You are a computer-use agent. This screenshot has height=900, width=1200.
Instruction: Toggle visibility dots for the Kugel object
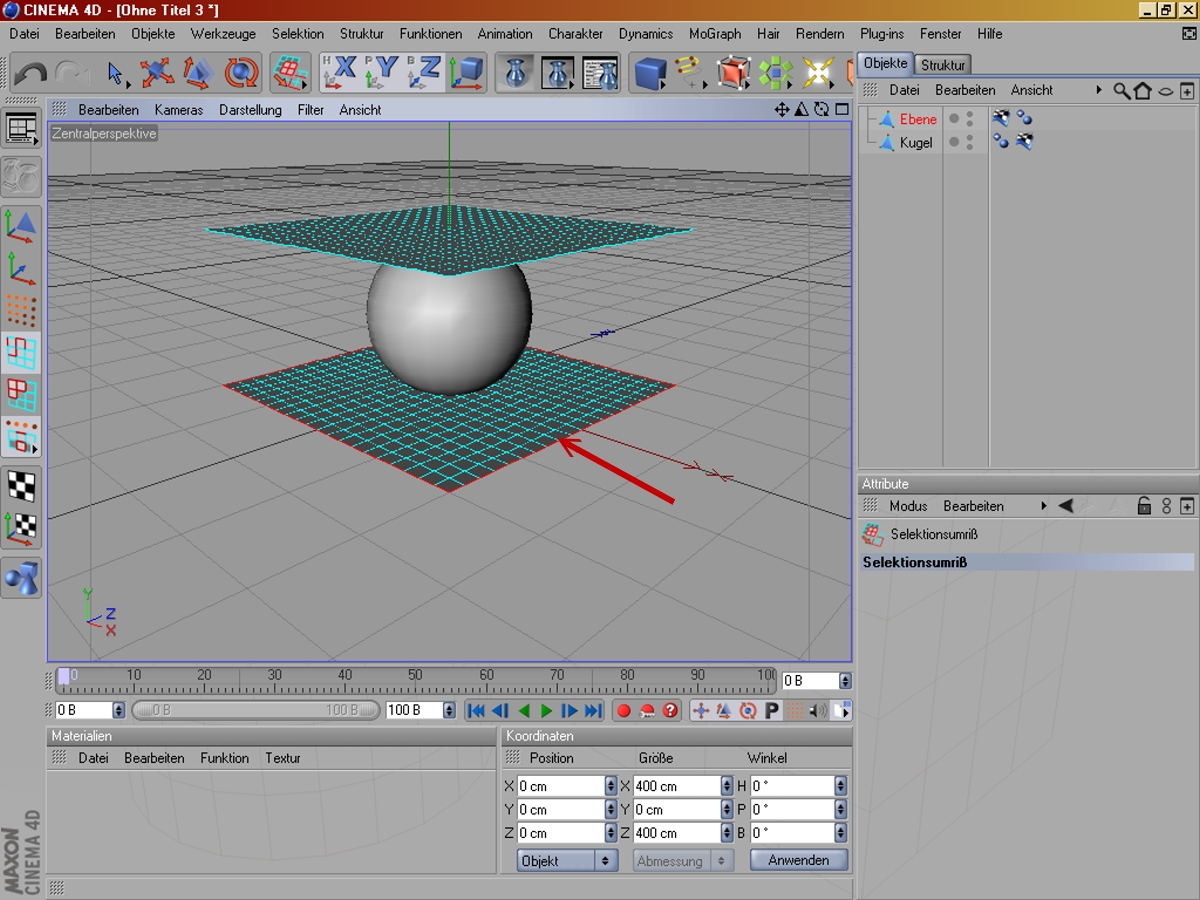969,143
